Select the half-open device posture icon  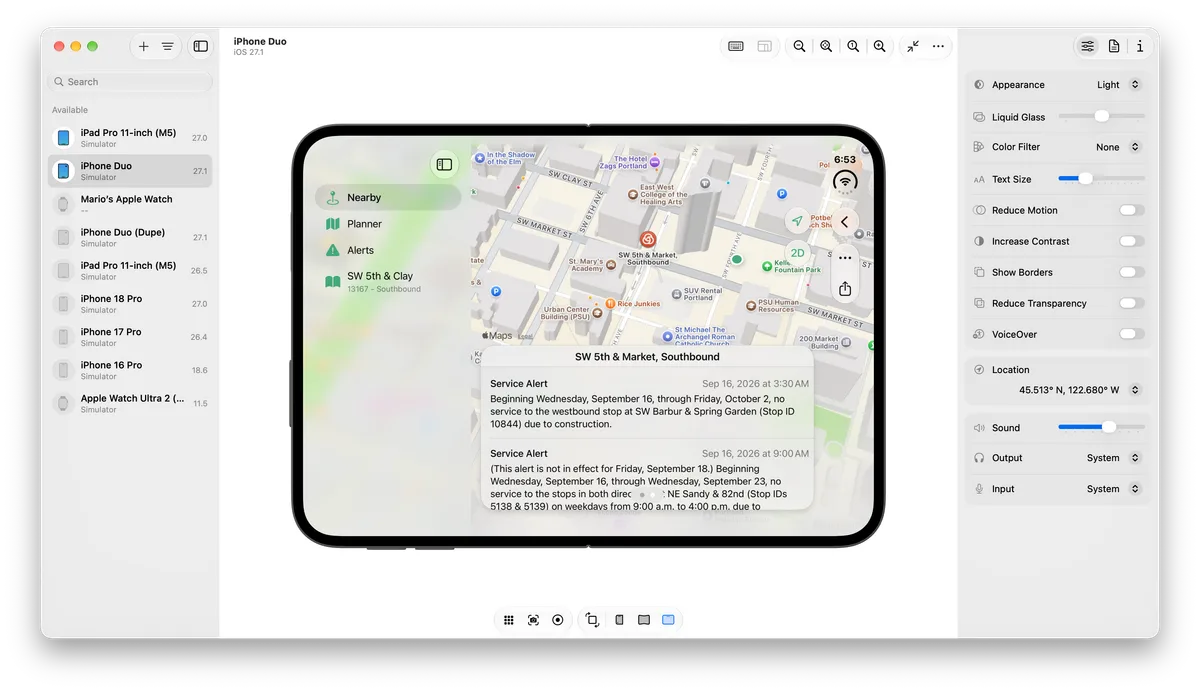[x=644, y=620]
